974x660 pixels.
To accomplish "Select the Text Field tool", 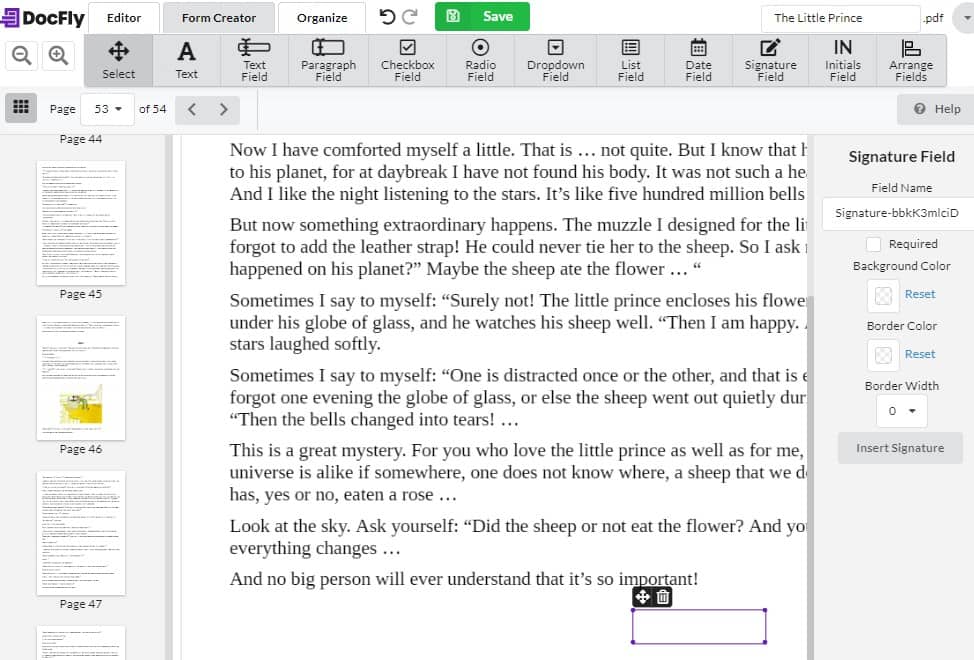I will (255, 60).
